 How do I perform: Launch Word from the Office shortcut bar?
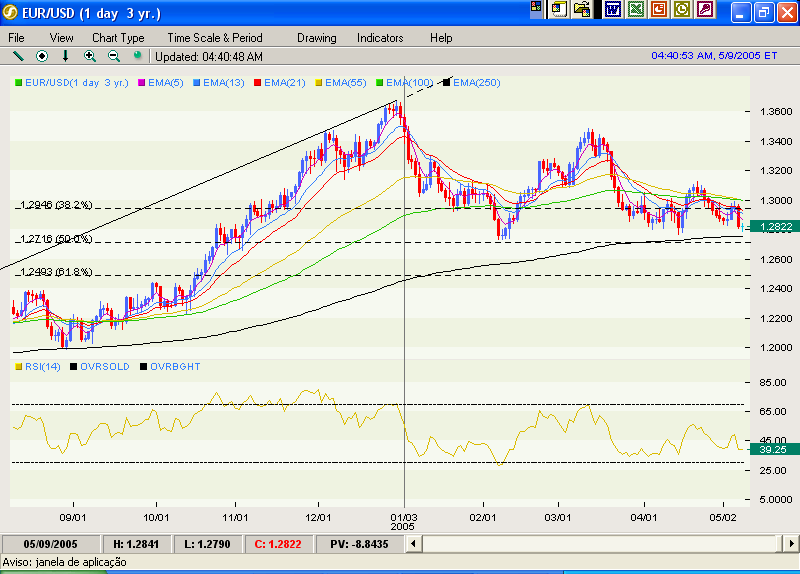(x=612, y=9)
